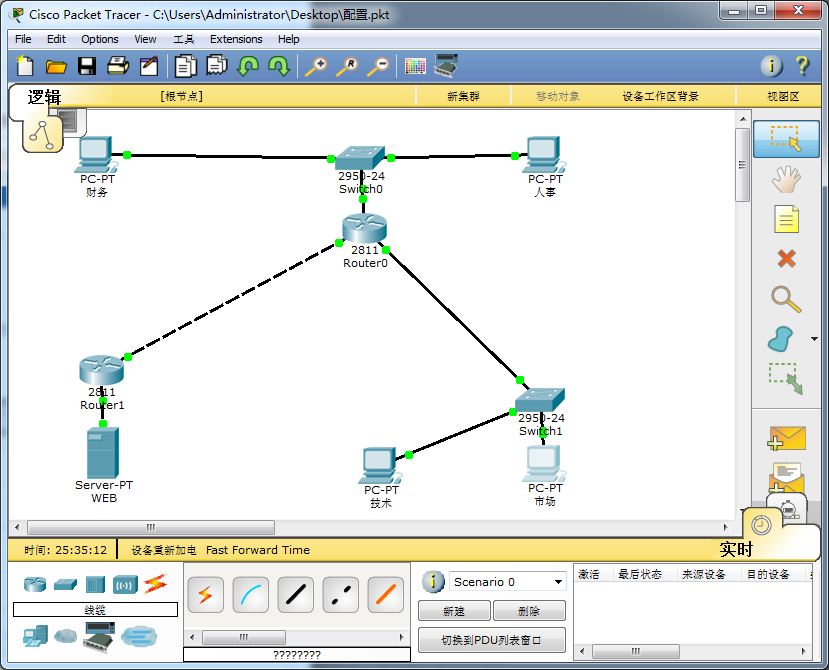This screenshot has width=829, height=670.
Task: Open the Scenario 0 dropdown
Action: [508, 582]
